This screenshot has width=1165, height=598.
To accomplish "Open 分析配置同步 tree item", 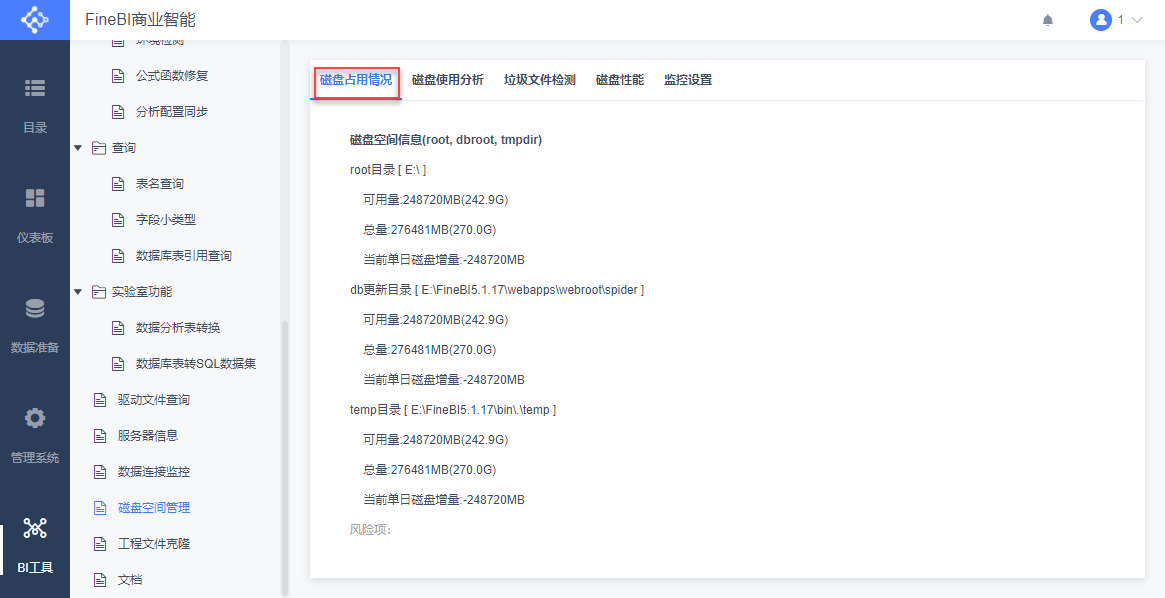I will pyautogui.click(x=172, y=111).
